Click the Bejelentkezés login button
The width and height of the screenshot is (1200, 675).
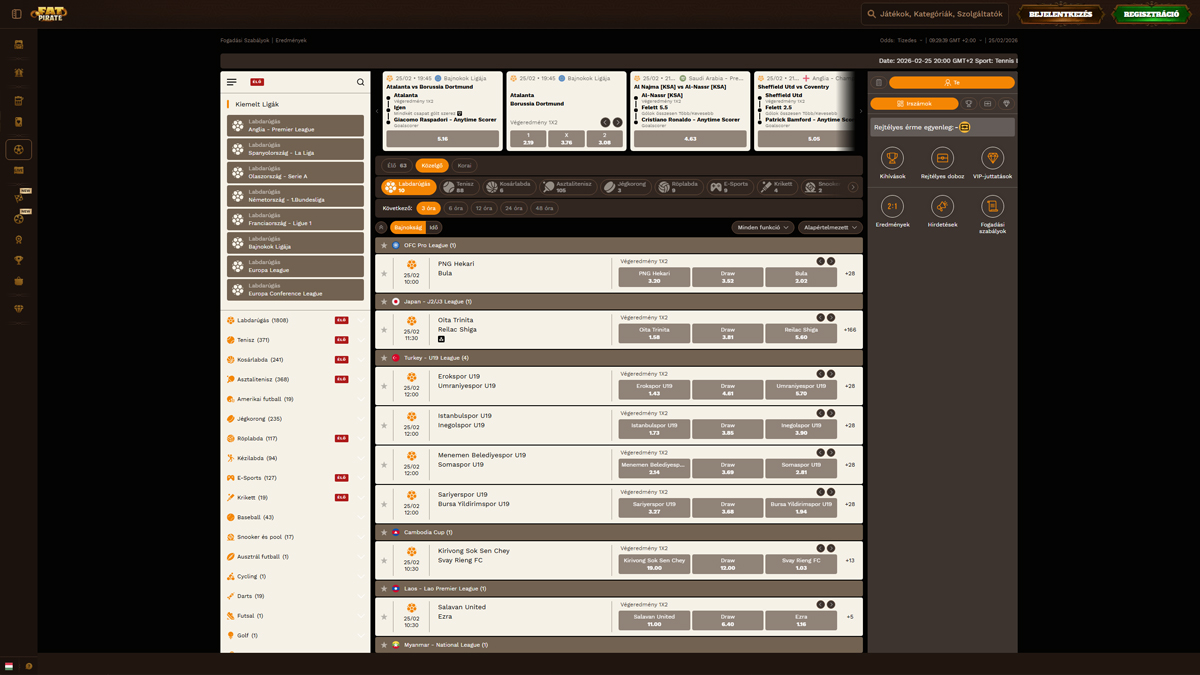pos(1060,14)
